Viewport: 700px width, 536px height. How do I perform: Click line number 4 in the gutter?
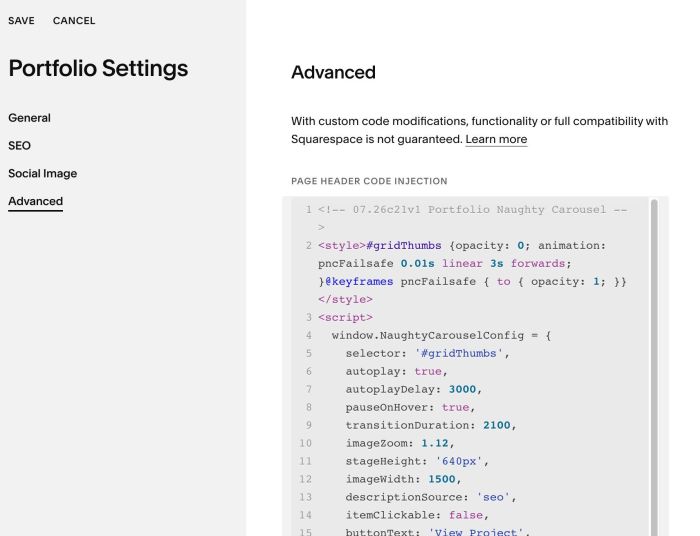(308, 336)
